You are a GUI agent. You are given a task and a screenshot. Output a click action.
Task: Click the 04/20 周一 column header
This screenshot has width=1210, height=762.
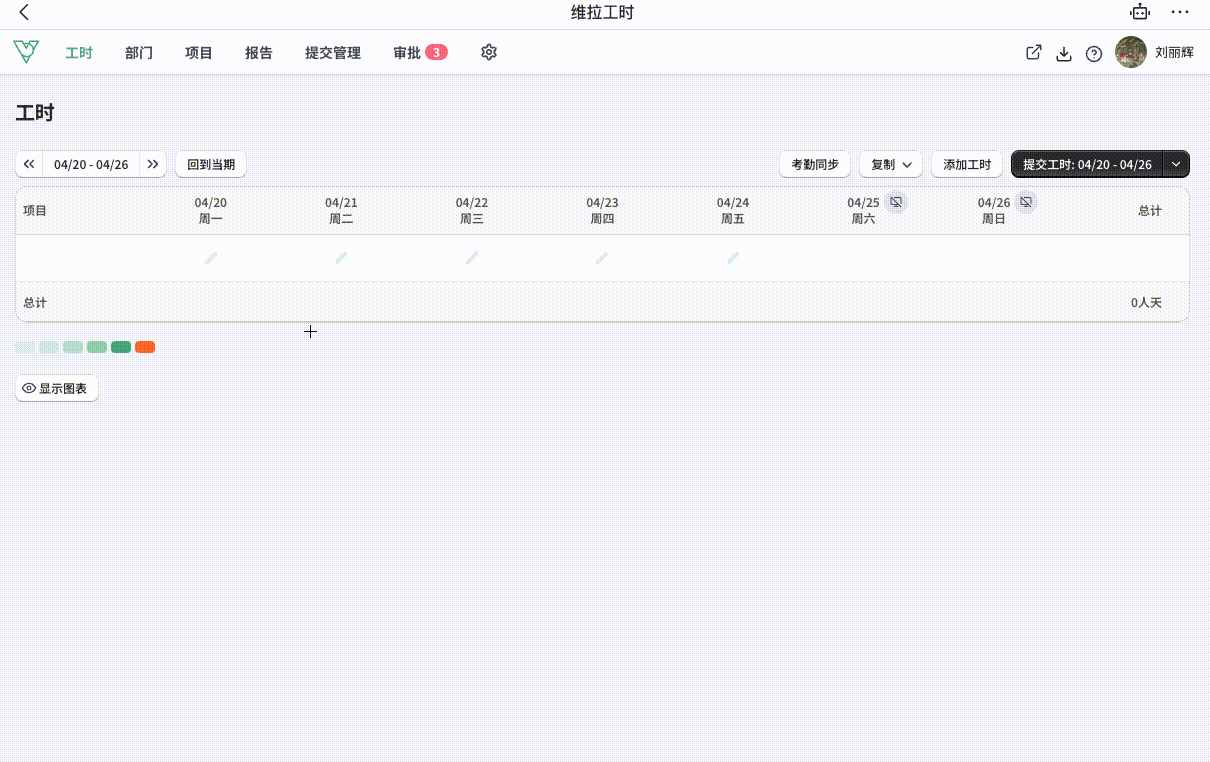tap(211, 211)
